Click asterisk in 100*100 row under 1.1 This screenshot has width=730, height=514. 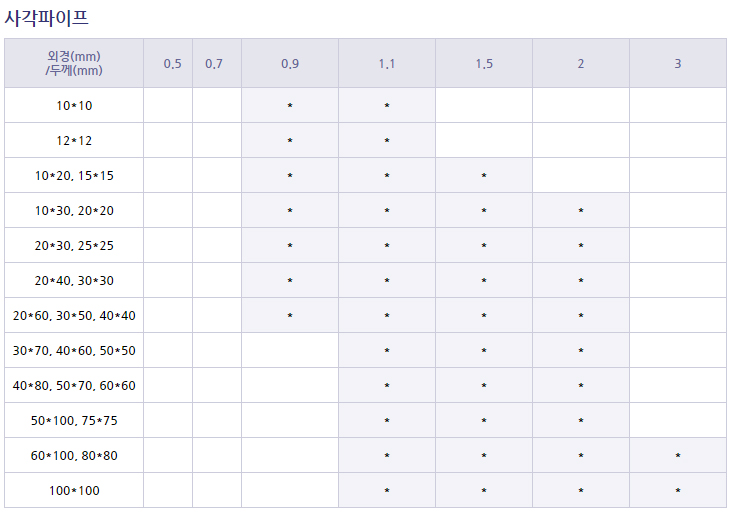[387, 491]
